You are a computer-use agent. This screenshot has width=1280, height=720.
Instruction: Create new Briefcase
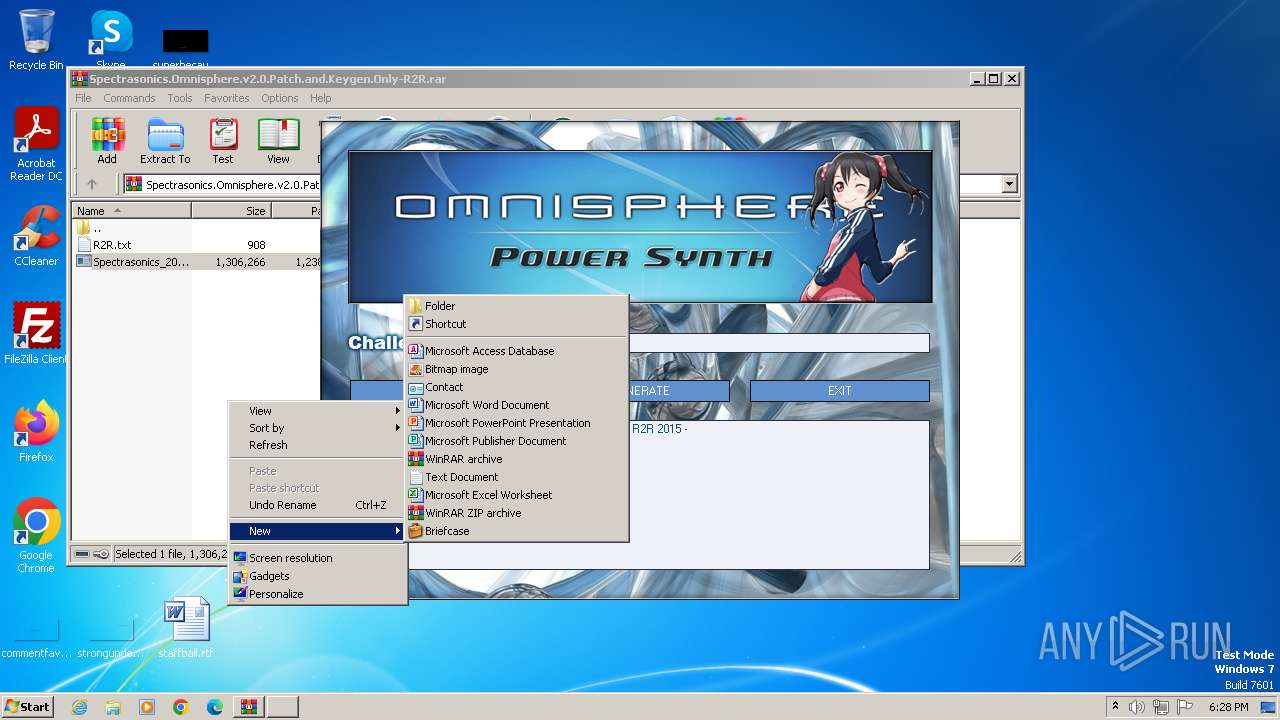point(516,531)
